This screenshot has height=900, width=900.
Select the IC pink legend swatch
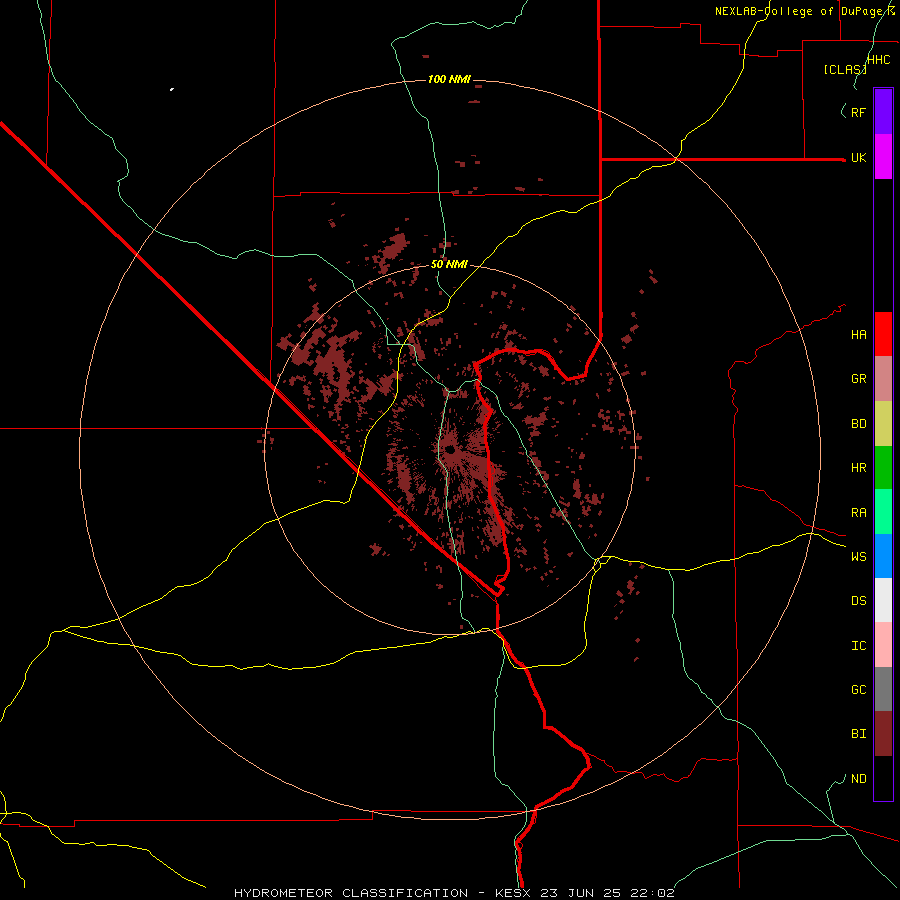[883, 645]
